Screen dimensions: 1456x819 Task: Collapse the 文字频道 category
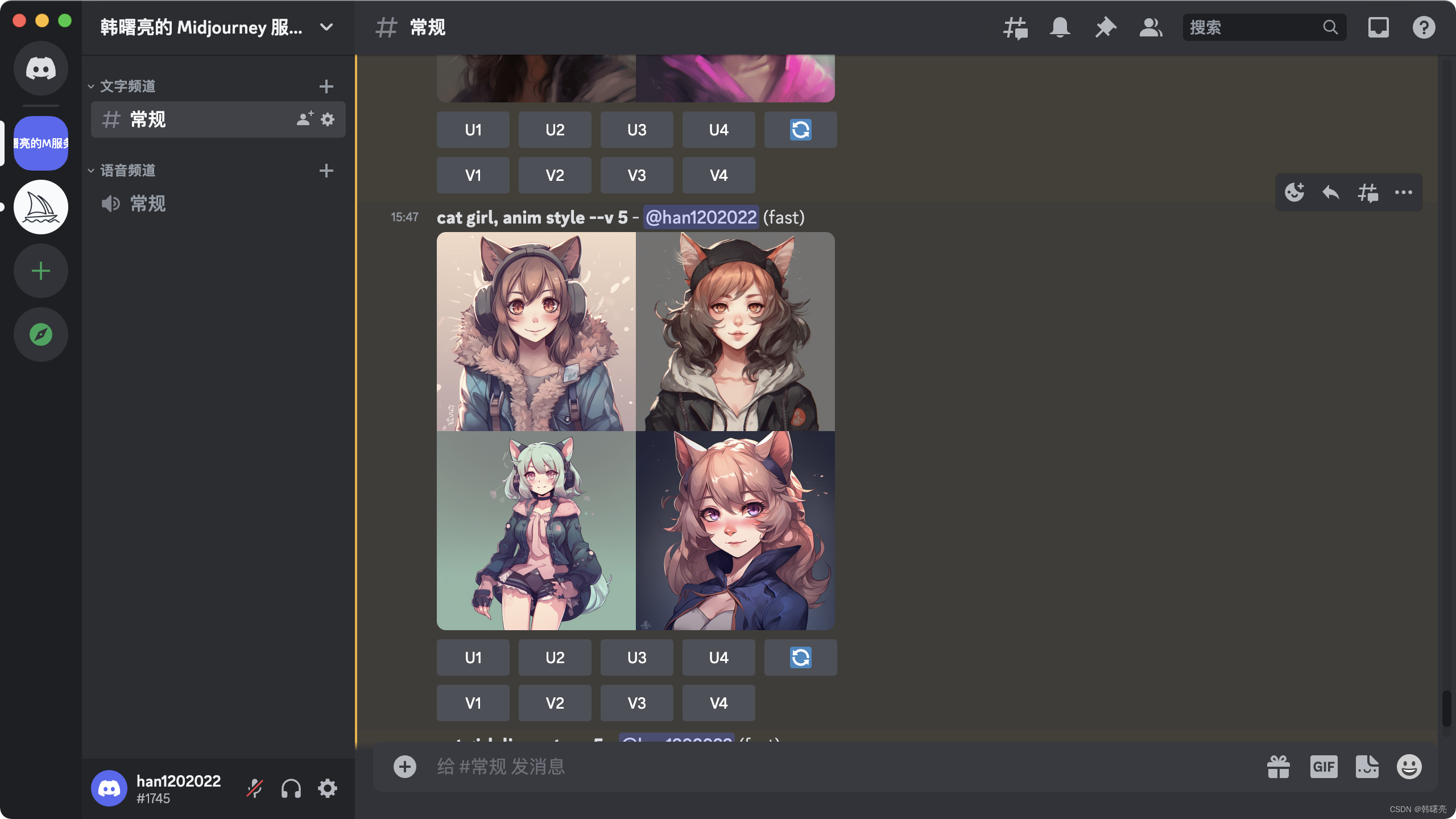coord(127,86)
